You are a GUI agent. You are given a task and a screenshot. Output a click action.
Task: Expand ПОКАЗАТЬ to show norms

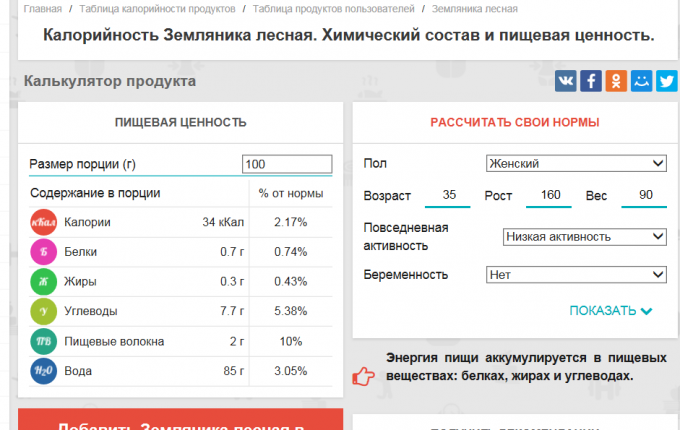click(x=610, y=311)
